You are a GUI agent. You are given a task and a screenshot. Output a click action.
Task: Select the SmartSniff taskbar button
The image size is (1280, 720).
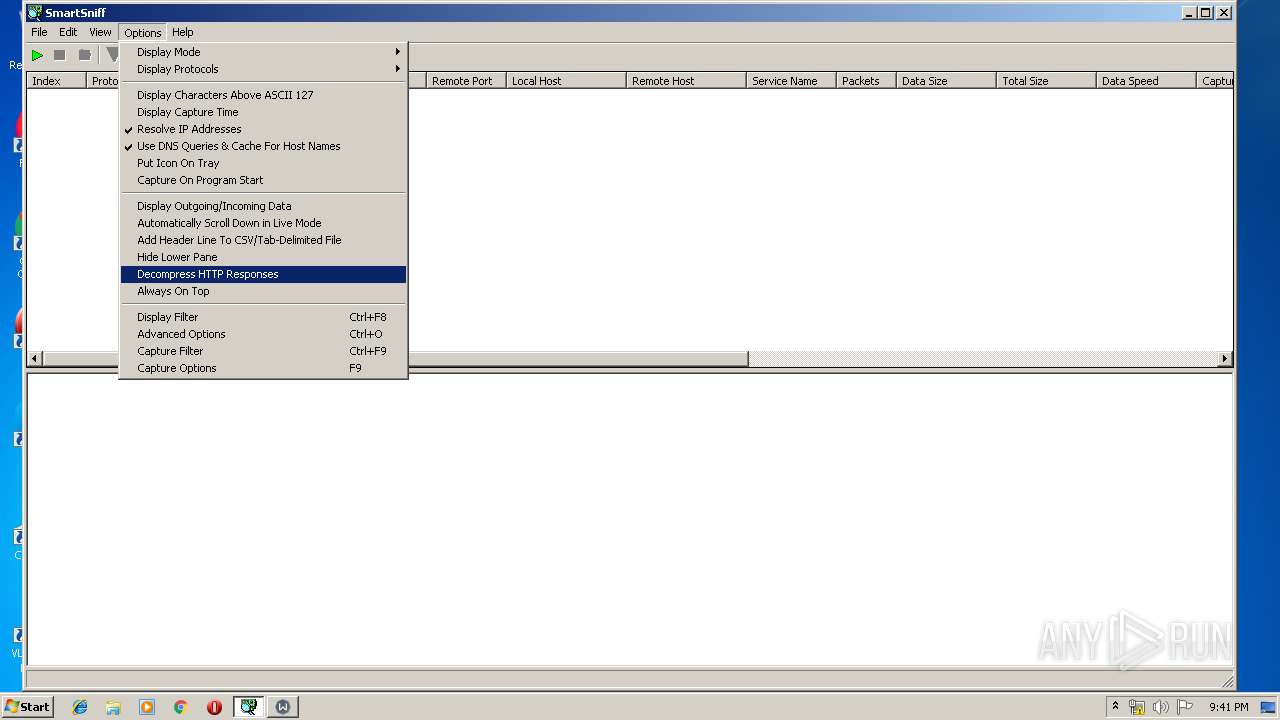(x=248, y=707)
